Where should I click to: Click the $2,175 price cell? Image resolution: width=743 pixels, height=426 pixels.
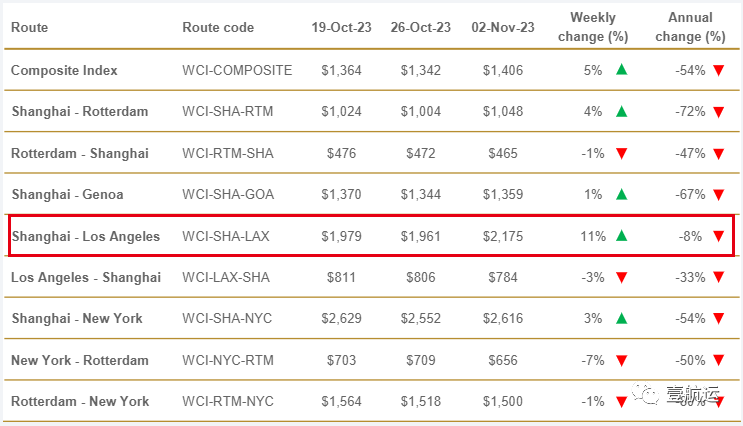[x=503, y=236]
